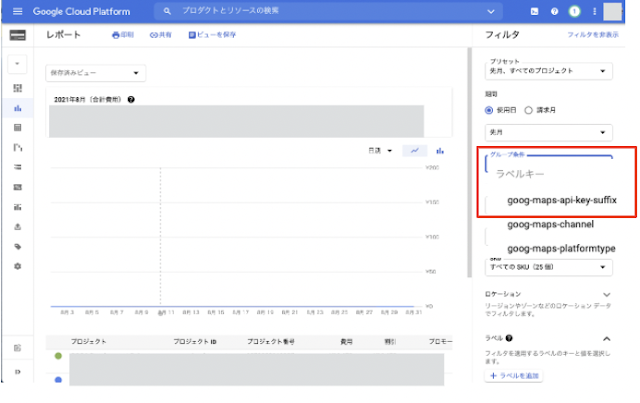Image resolution: width=640 pixels, height=403 pixels.
Task: Open the Commitments sidebar icon
Action: tap(18, 187)
